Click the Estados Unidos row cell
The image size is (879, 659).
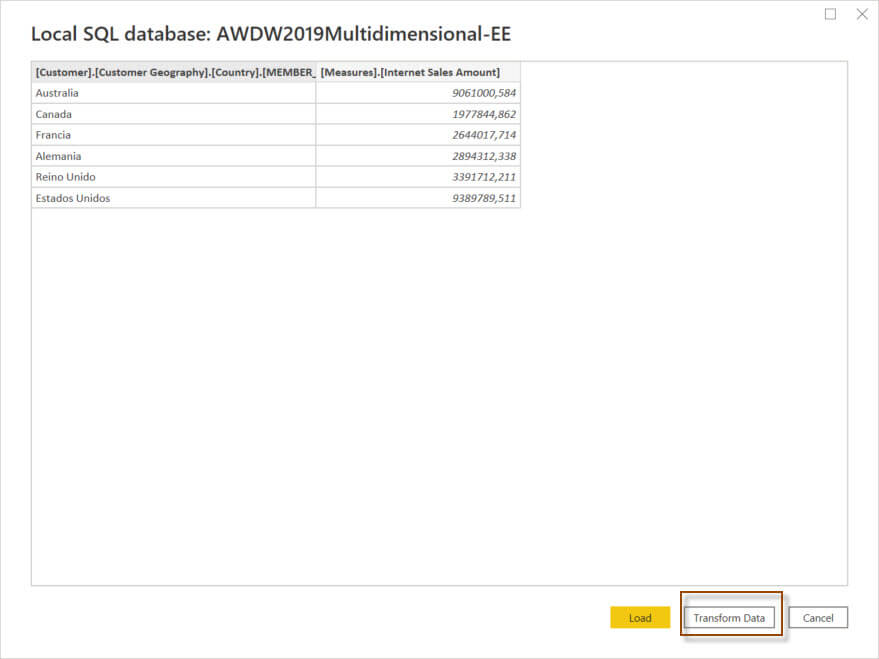pos(174,198)
